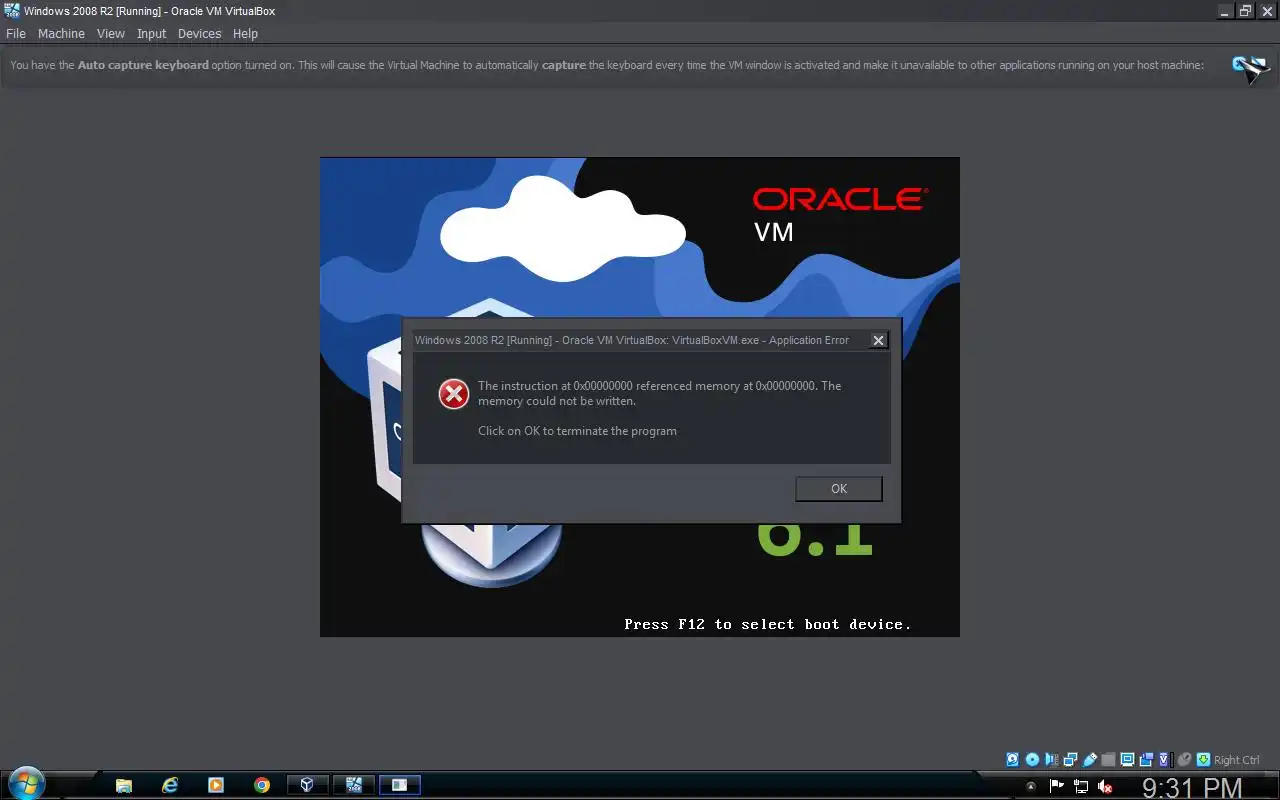Click the shared folders status icon
Viewport: 1280px width, 800px height.
(1108, 760)
